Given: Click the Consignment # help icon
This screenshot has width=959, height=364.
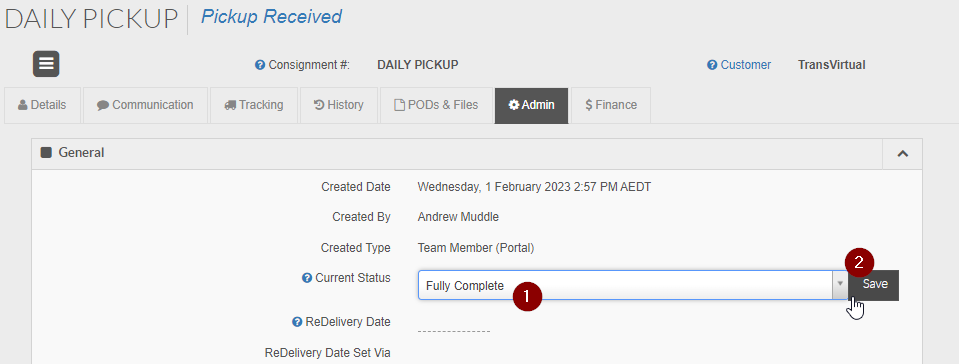Looking at the screenshot, I should pyautogui.click(x=260, y=65).
